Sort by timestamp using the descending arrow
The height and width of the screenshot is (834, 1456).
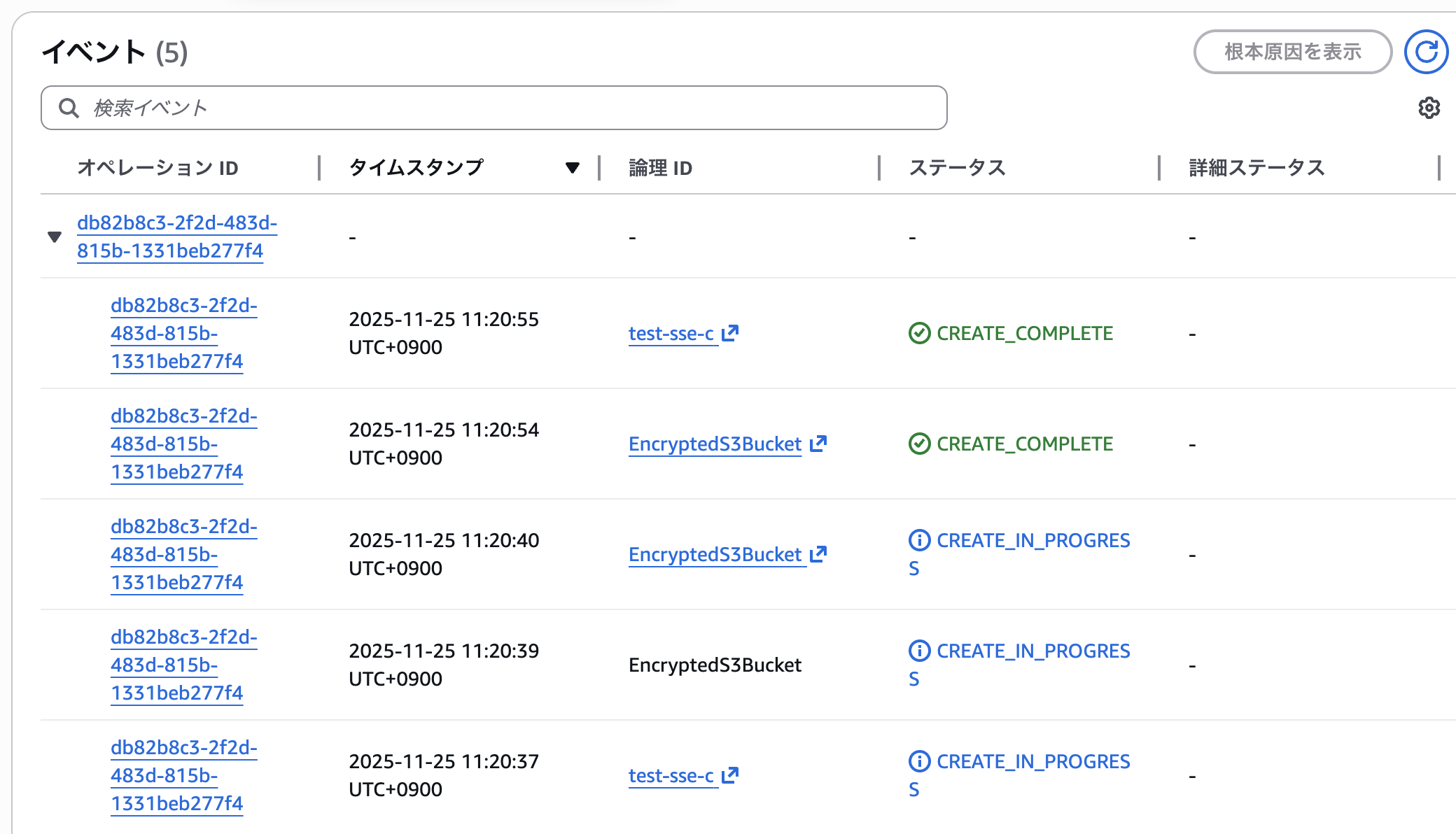572,168
